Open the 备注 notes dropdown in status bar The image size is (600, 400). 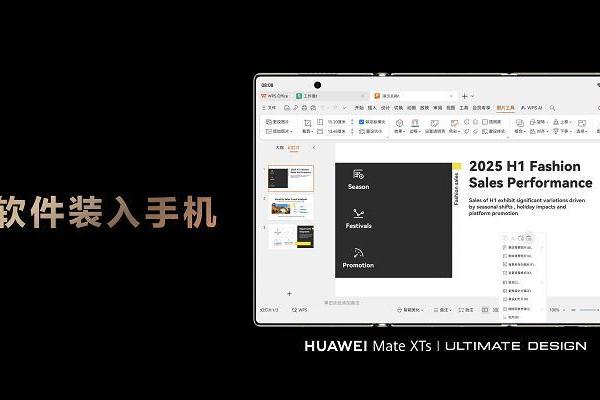point(443,310)
